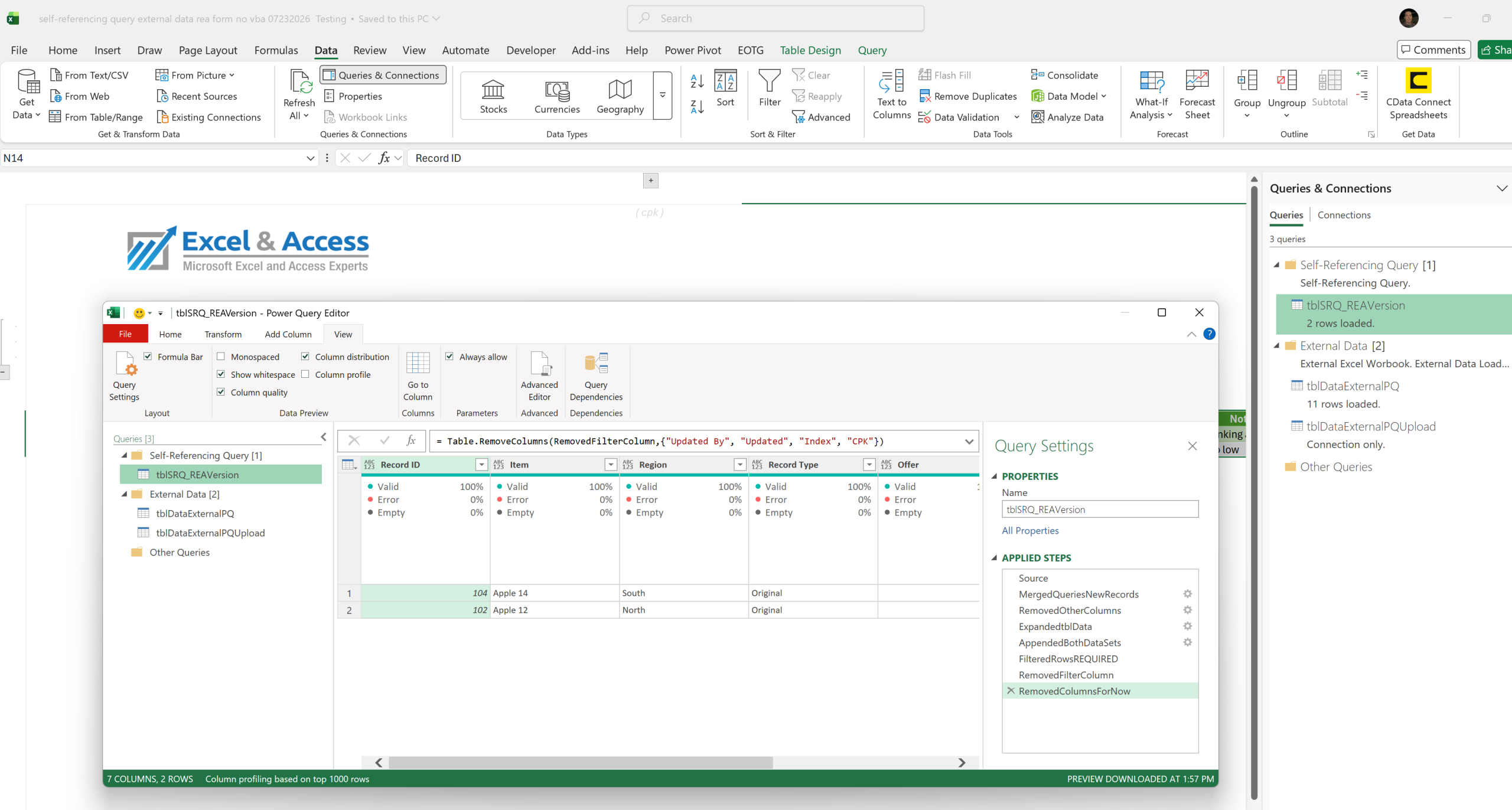Open Forecast Sheet

click(x=1197, y=94)
